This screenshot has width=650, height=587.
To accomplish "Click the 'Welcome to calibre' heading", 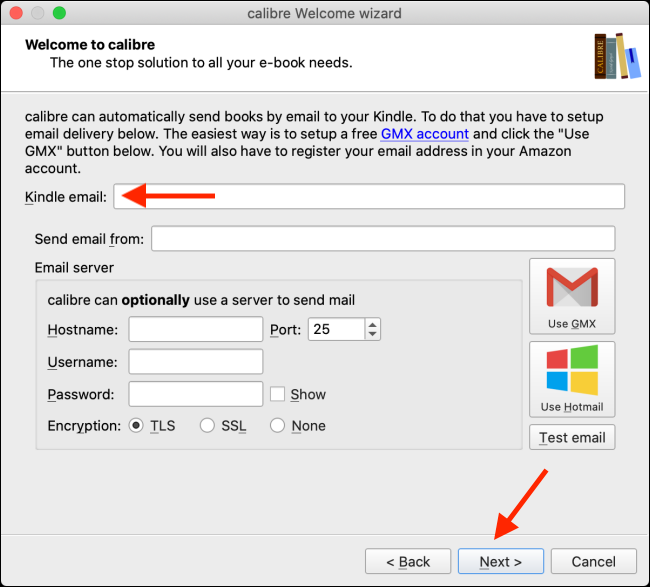I will pos(90,45).
